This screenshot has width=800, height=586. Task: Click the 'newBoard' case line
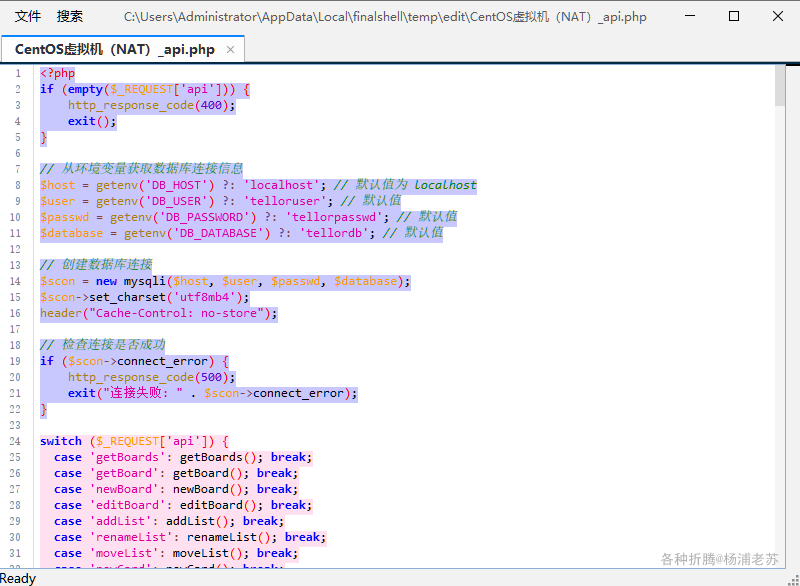(176, 489)
